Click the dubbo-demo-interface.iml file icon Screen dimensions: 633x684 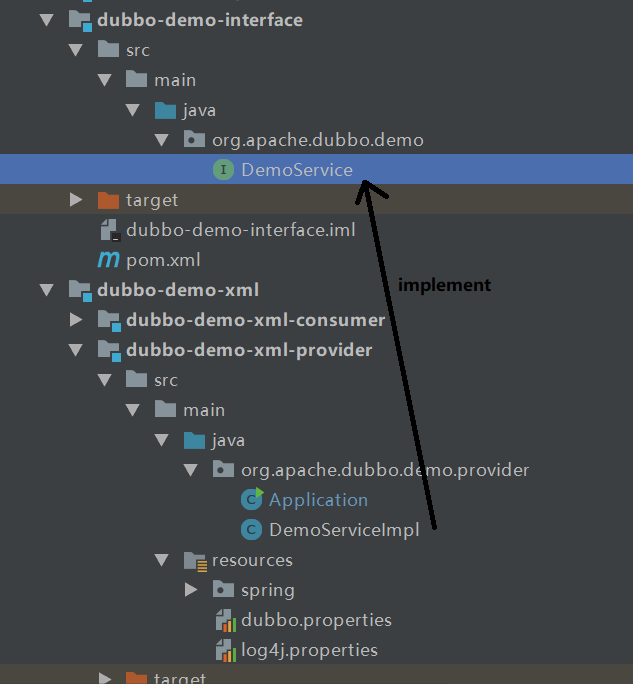pos(109,230)
